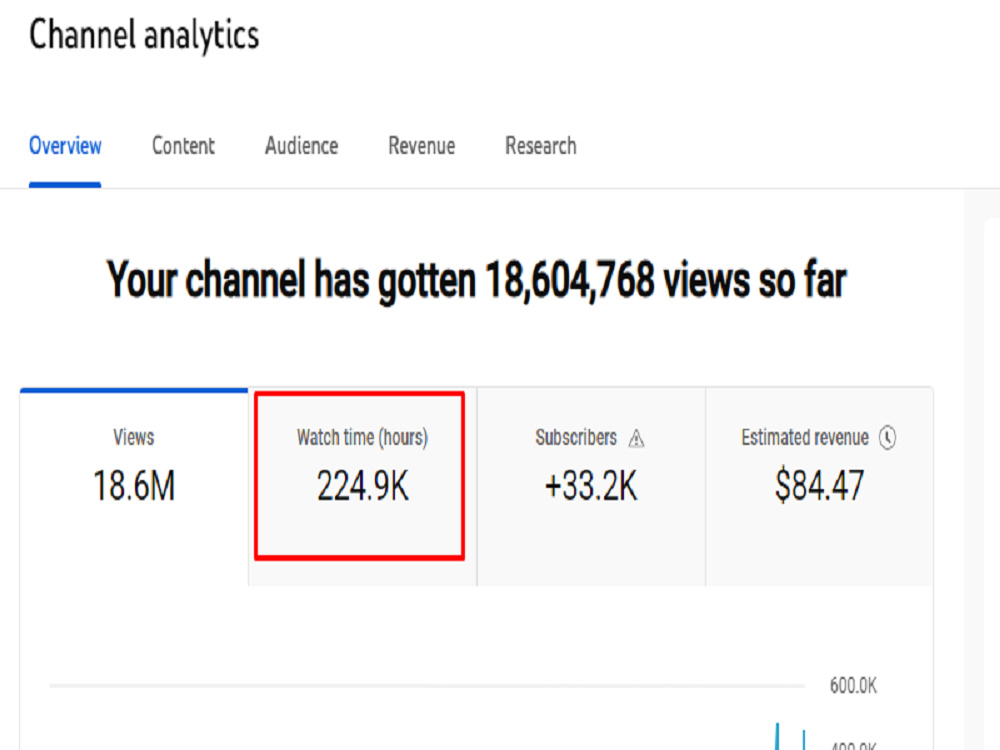Click the 224.9K watch time value

[x=362, y=487]
